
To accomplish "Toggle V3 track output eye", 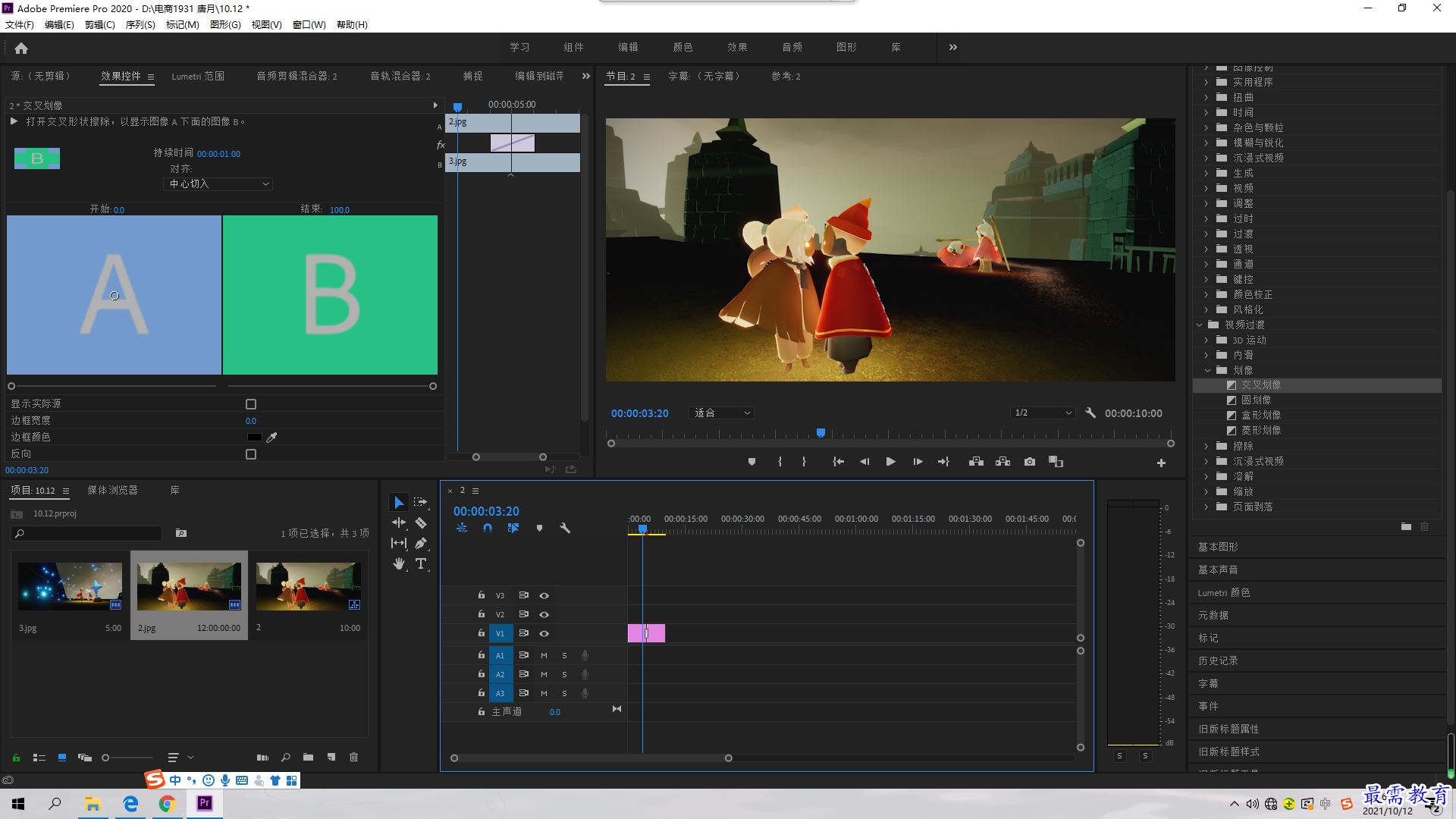I will coord(544,595).
